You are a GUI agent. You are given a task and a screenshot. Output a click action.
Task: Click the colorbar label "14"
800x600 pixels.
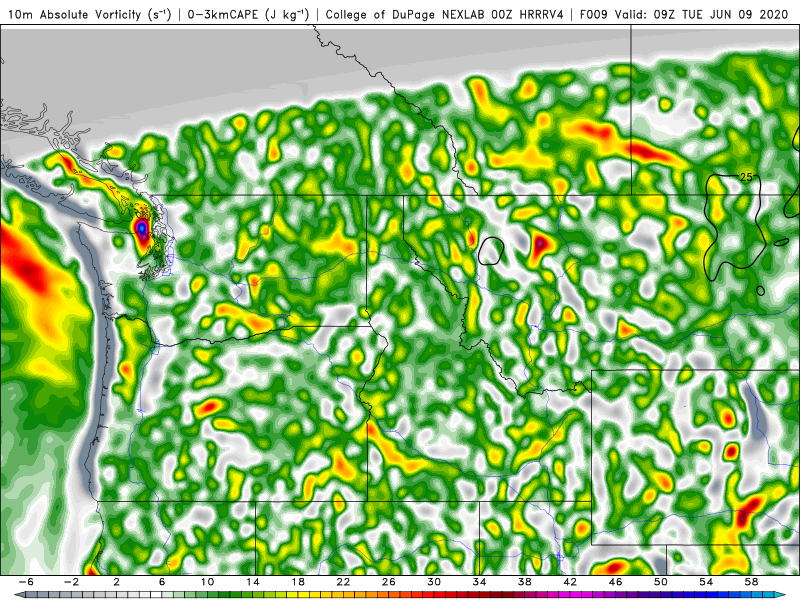point(252,582)
